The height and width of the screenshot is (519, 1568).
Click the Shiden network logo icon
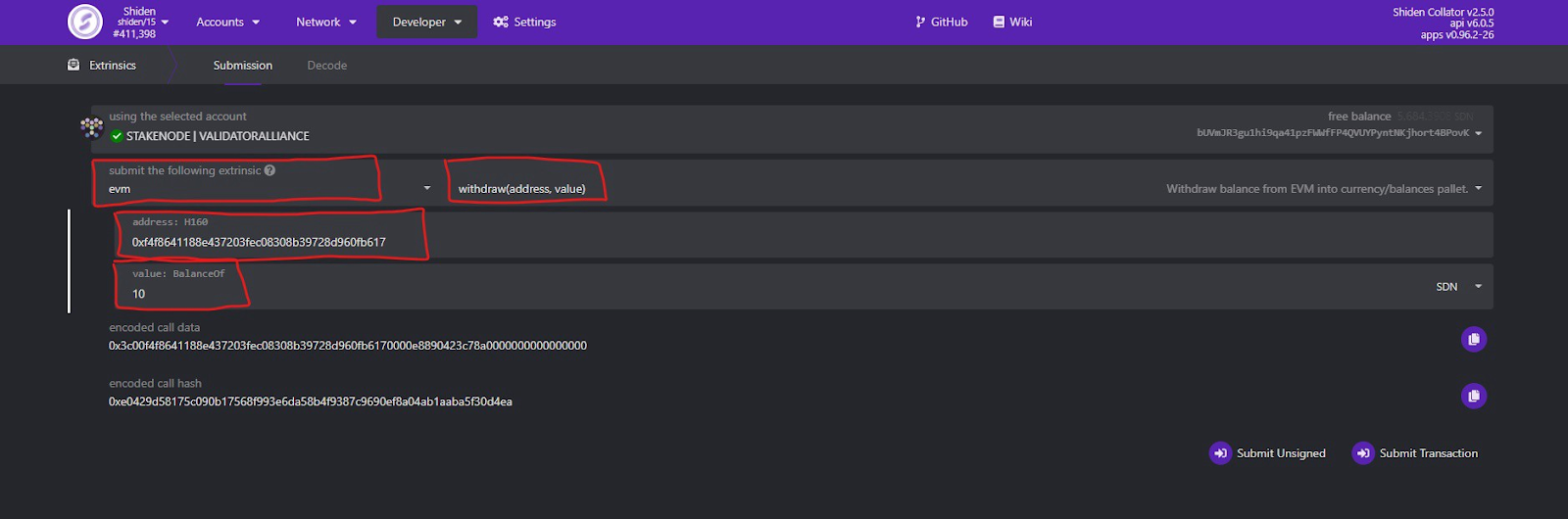[85, 22]
